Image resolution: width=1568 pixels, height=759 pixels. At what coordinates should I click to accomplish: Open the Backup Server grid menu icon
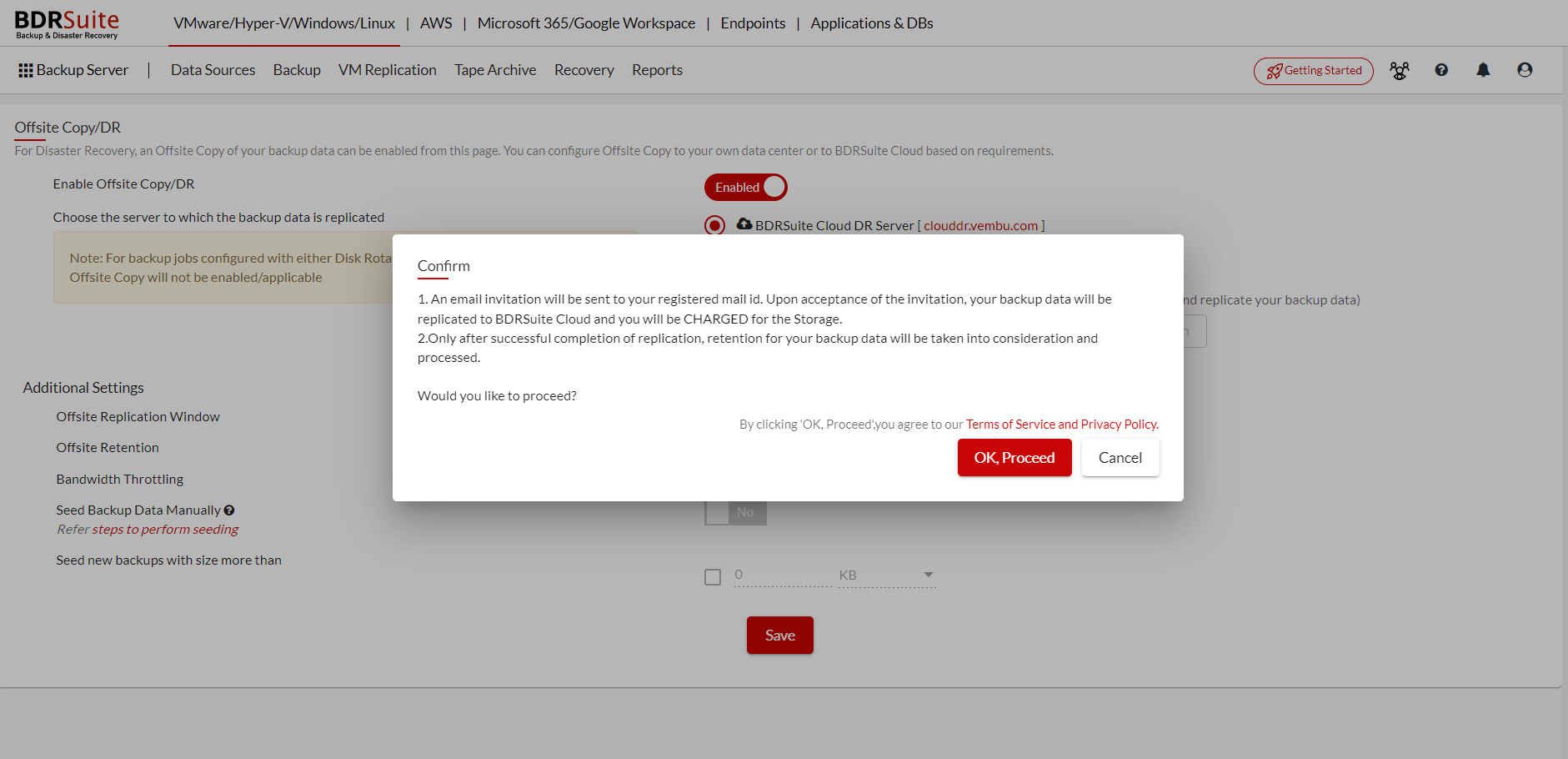click(26, 71)
